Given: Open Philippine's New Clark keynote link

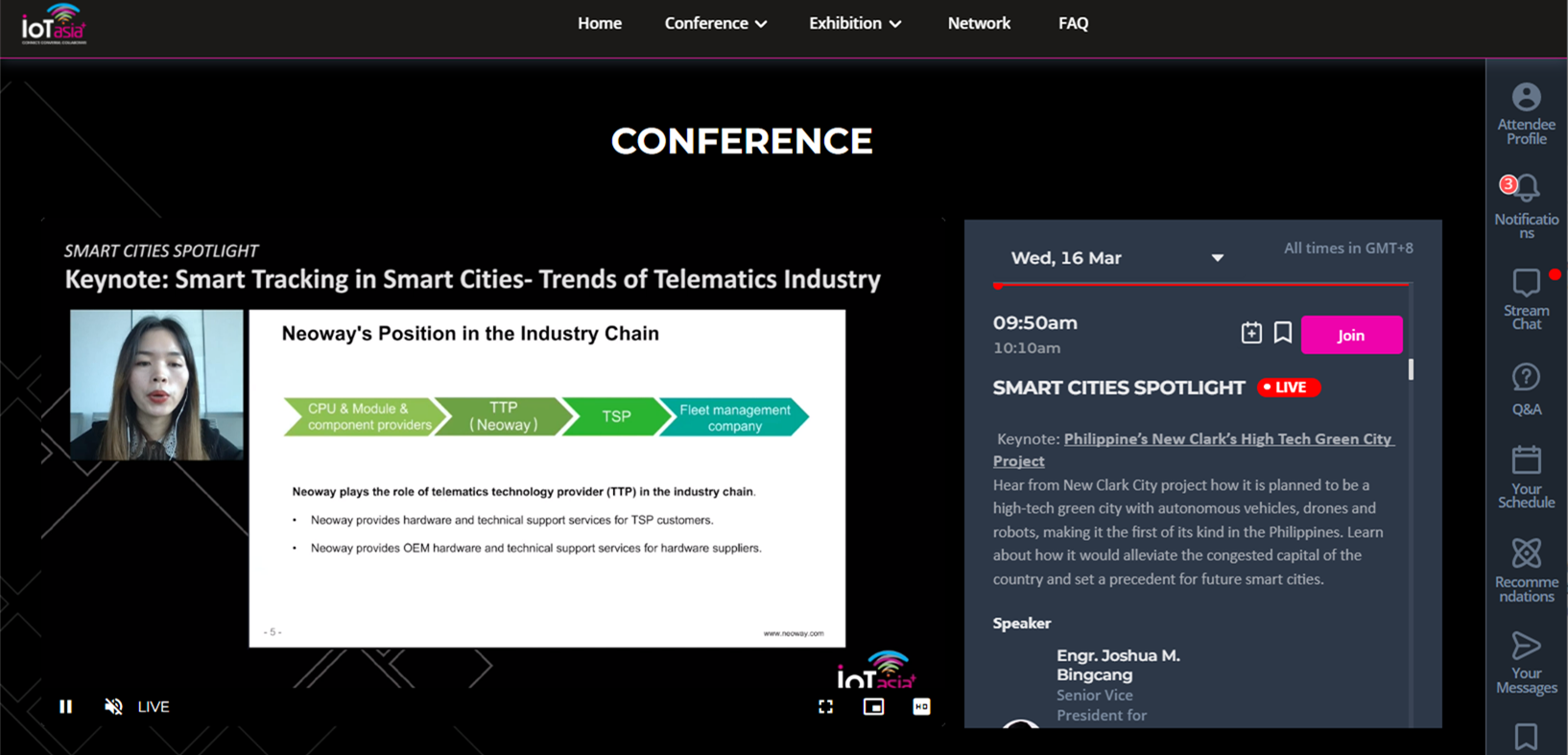Looking at the screenshot, I should (x=1227, y=439).
